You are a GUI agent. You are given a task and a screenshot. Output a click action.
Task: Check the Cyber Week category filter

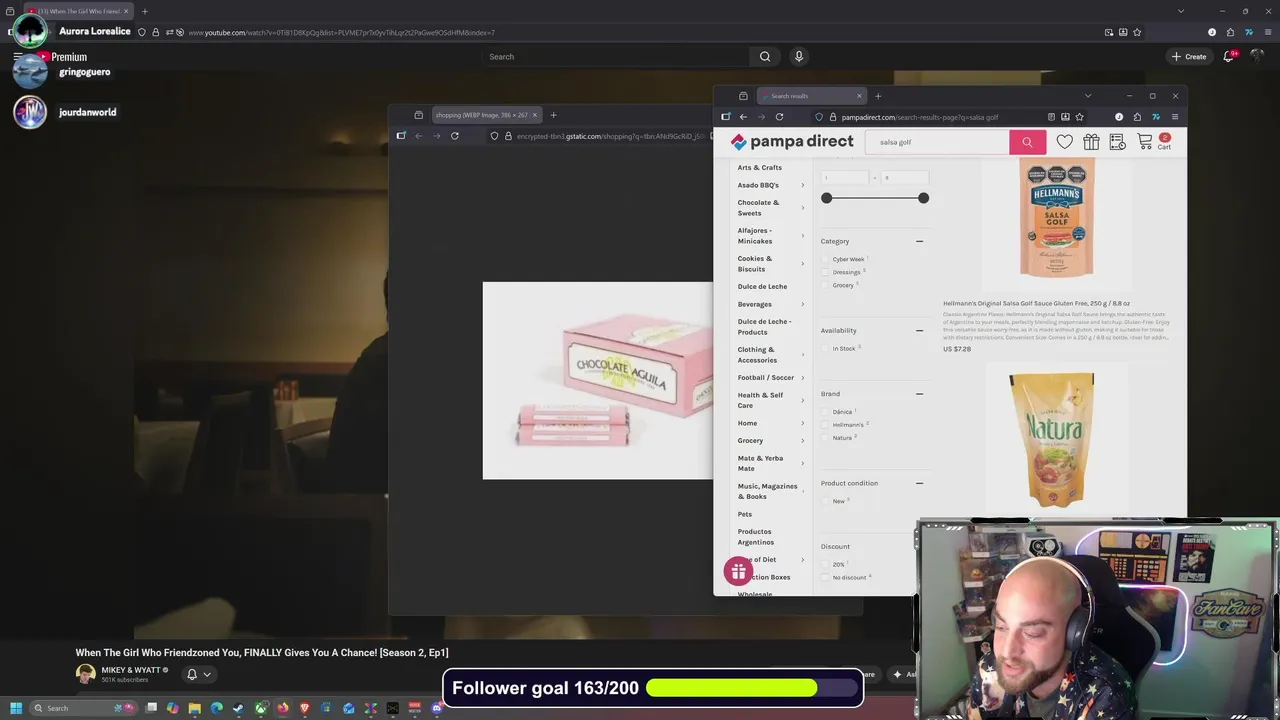[826, 259]
